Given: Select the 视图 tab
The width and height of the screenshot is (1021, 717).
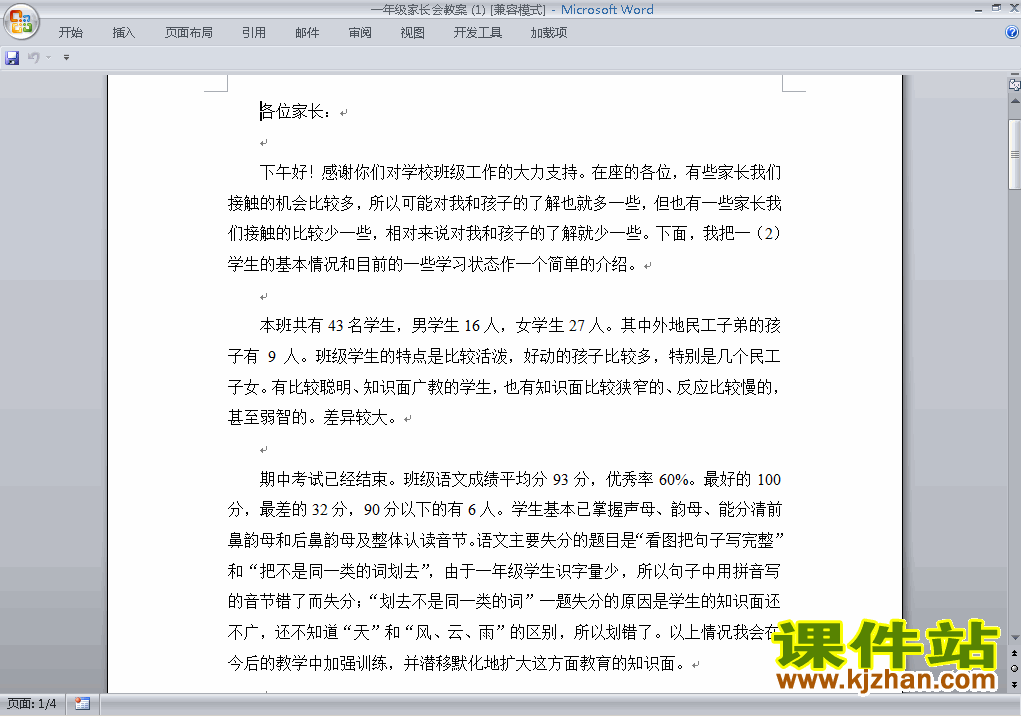Looking at the screenshot, I should coord(413,33).
